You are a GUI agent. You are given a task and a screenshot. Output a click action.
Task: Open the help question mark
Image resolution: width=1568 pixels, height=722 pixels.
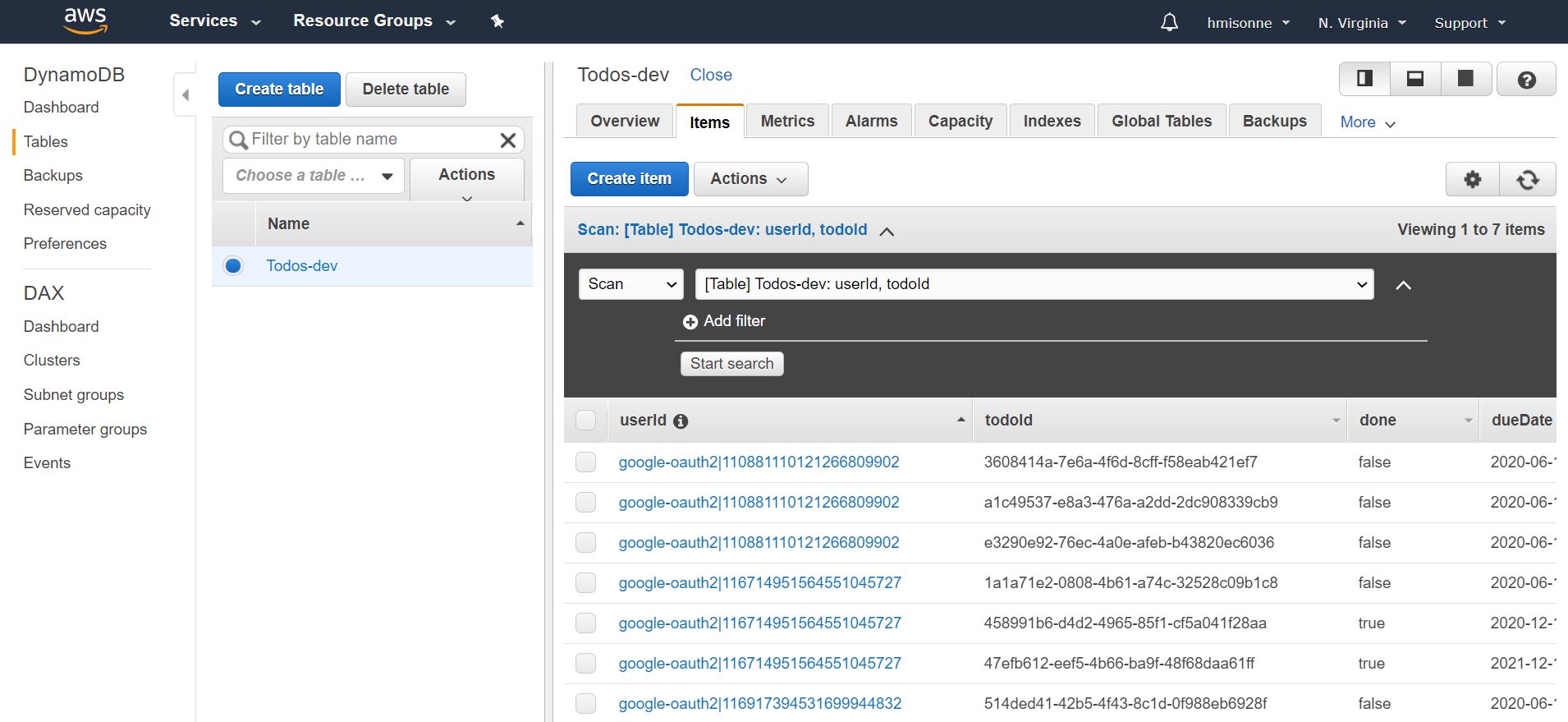1526,80
